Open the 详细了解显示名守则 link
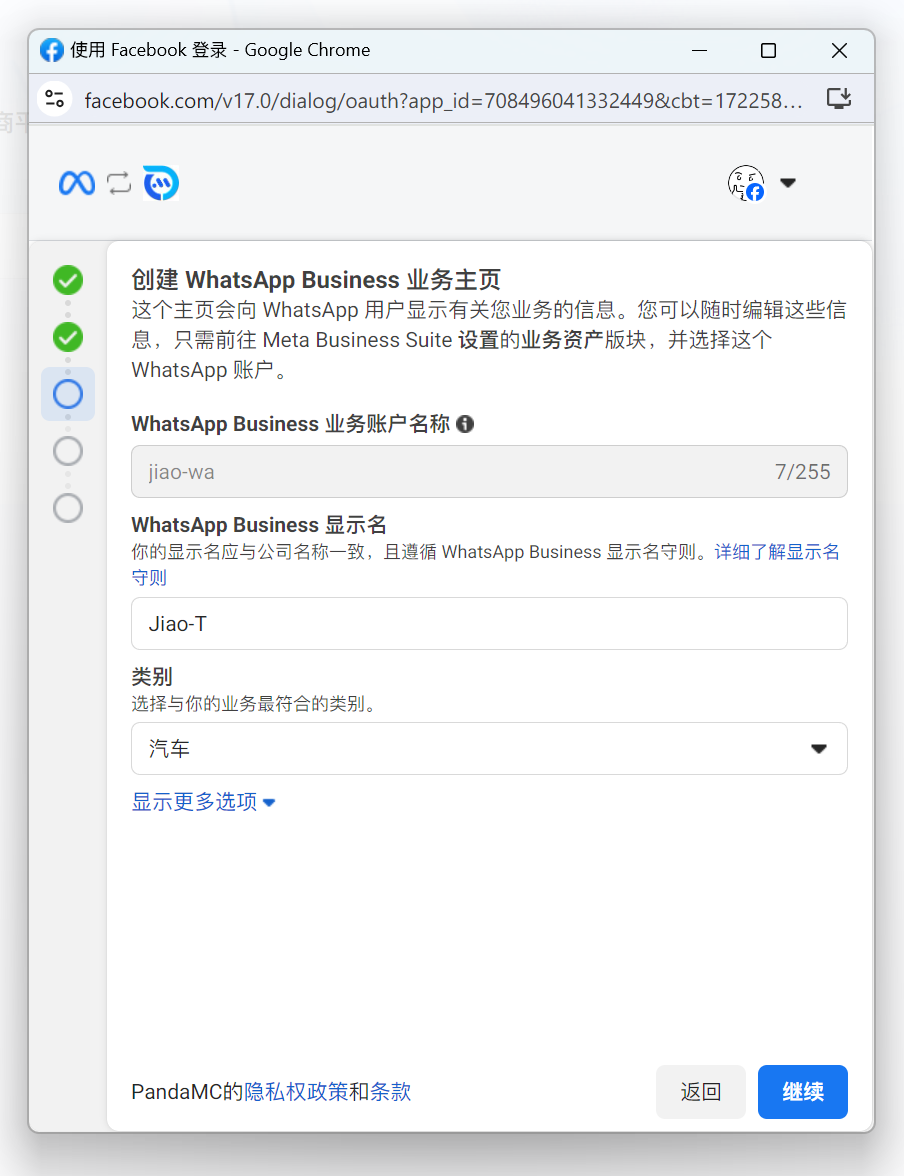The width and height of the screenshot is (904, 1176). point(776,553)
